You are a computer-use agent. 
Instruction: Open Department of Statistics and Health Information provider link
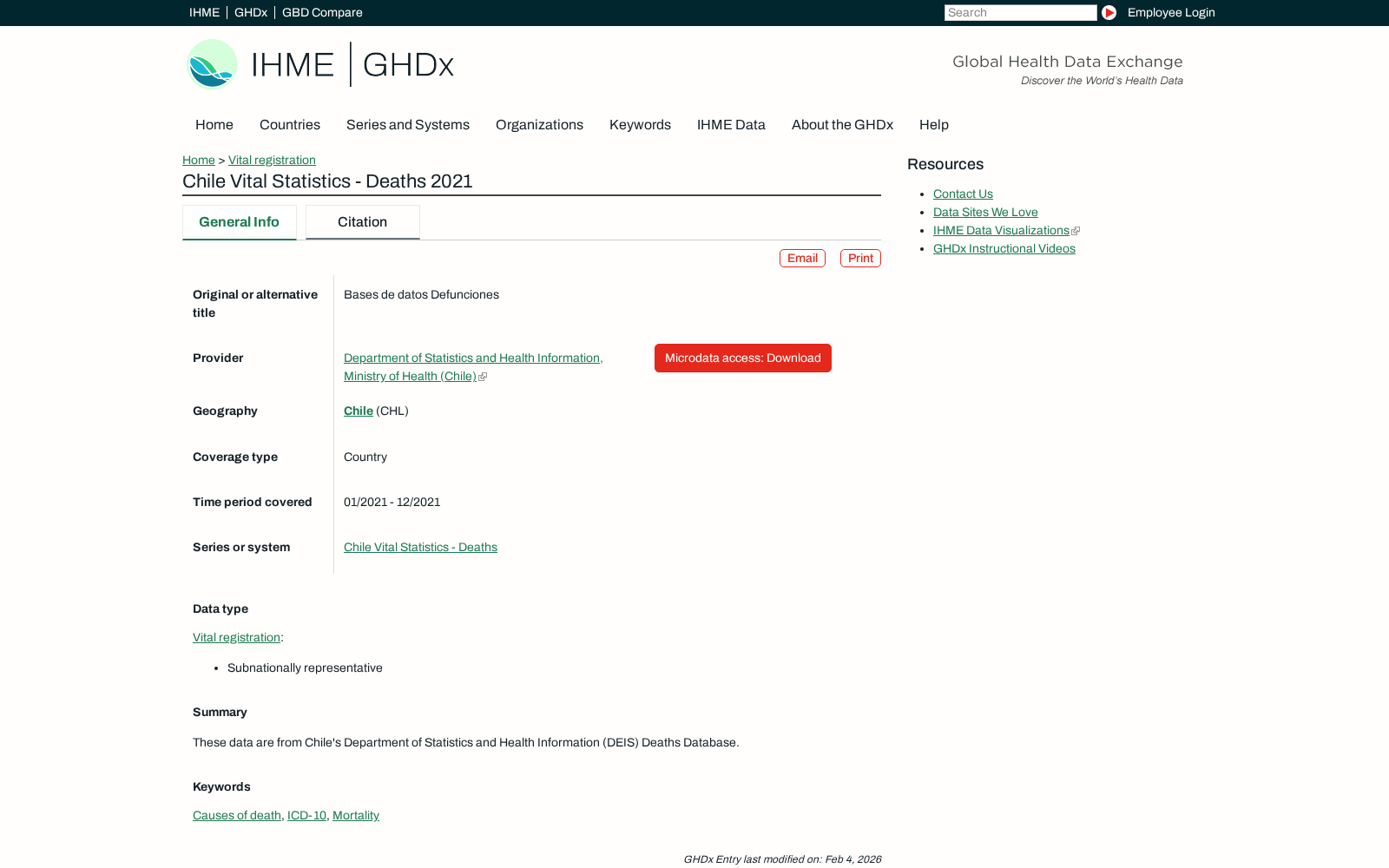(473, 367)
